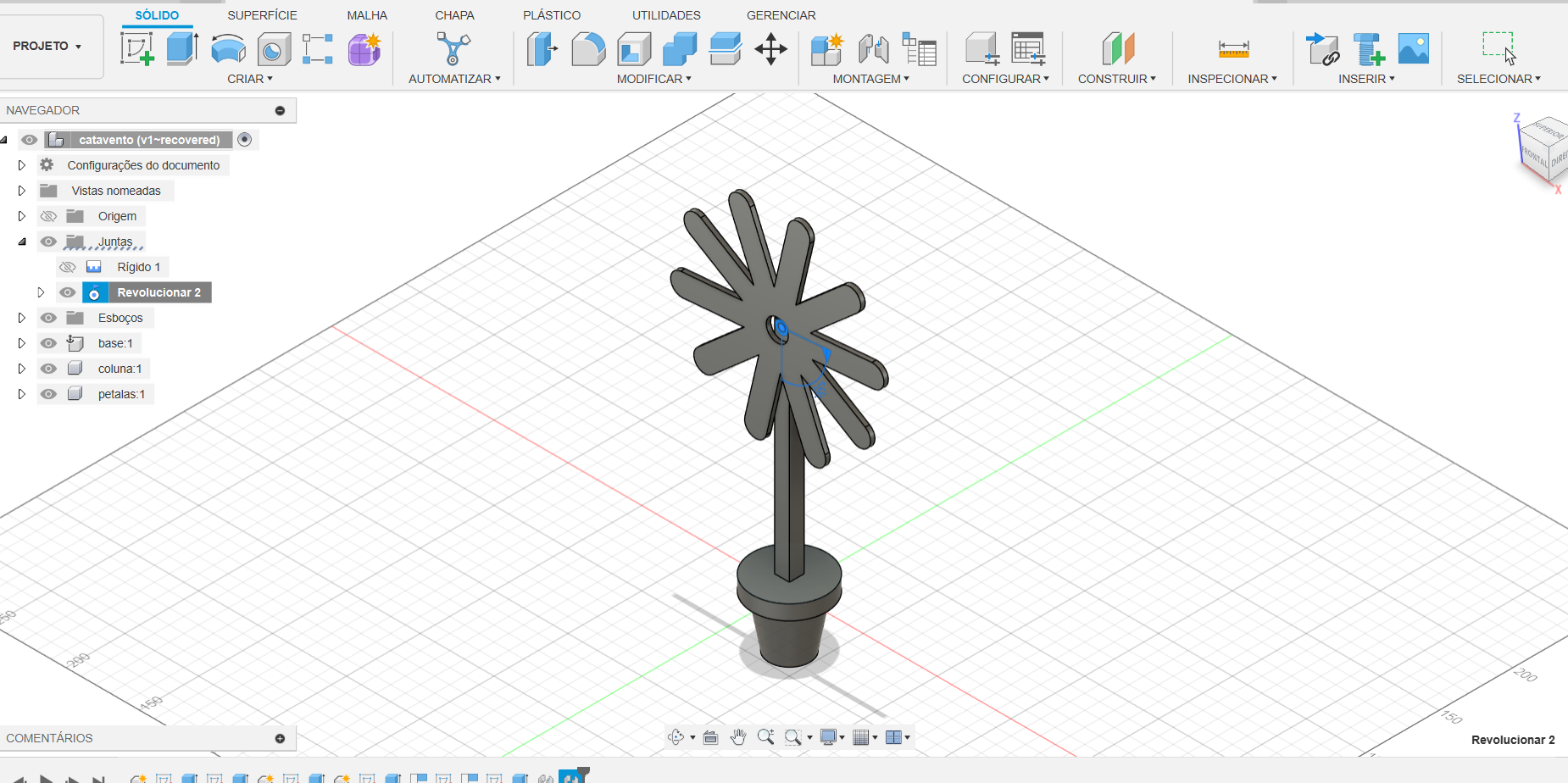Select Rígido 1 in the browser tree
This screenshot has width=1568, height=783.
click(138, 267)
